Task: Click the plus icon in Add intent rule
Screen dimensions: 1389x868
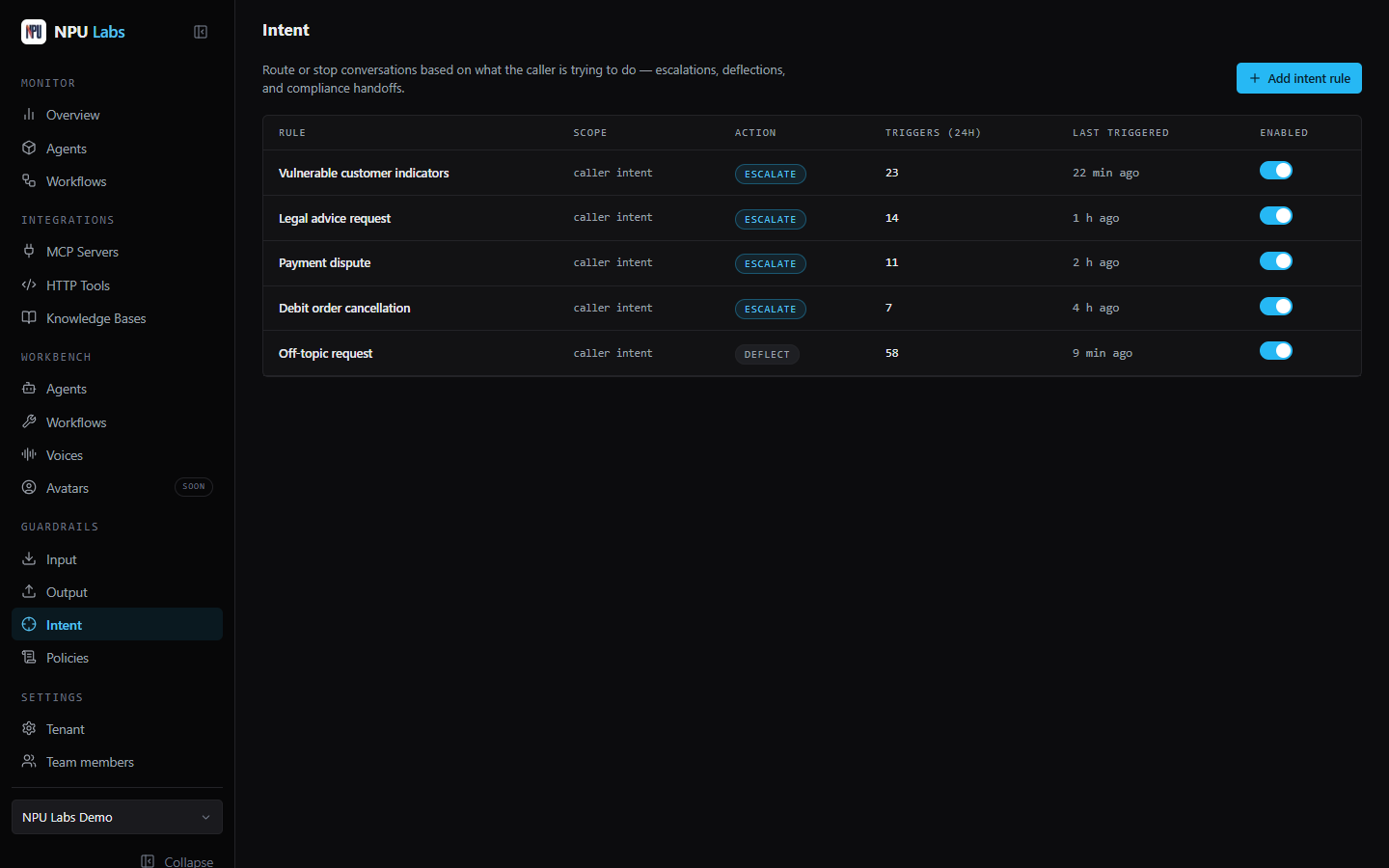Action: (x=1255, y=78)
